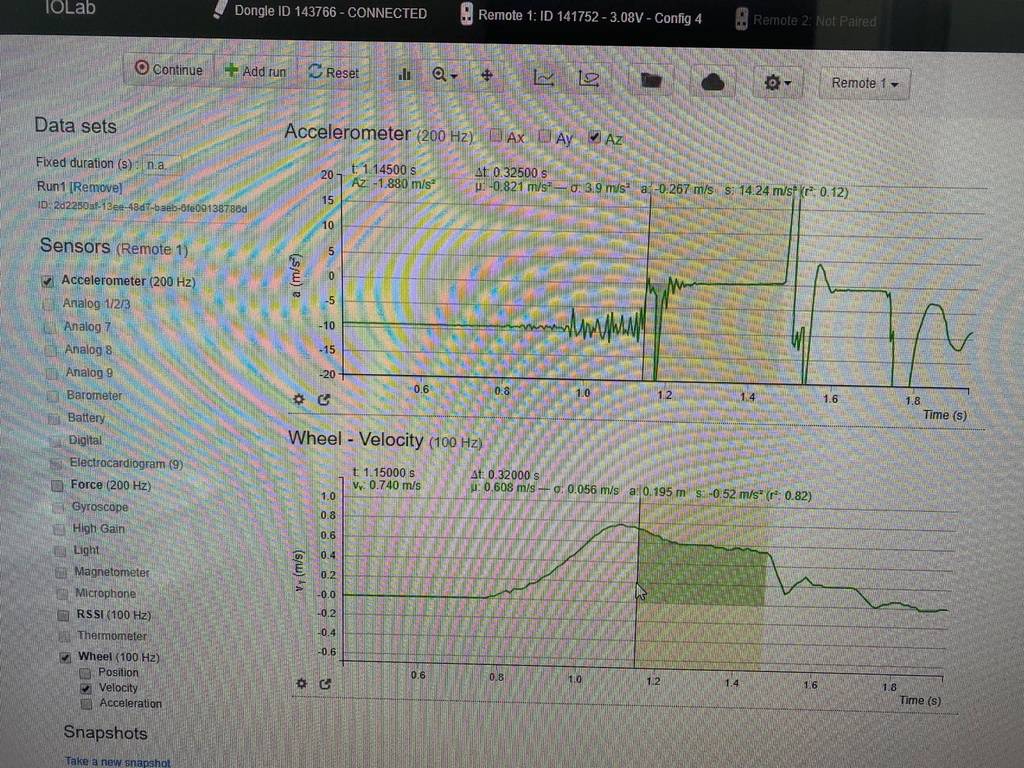
Task: Uncheck the wheel Velocity checkbox
Action: (x=86, y=688)
